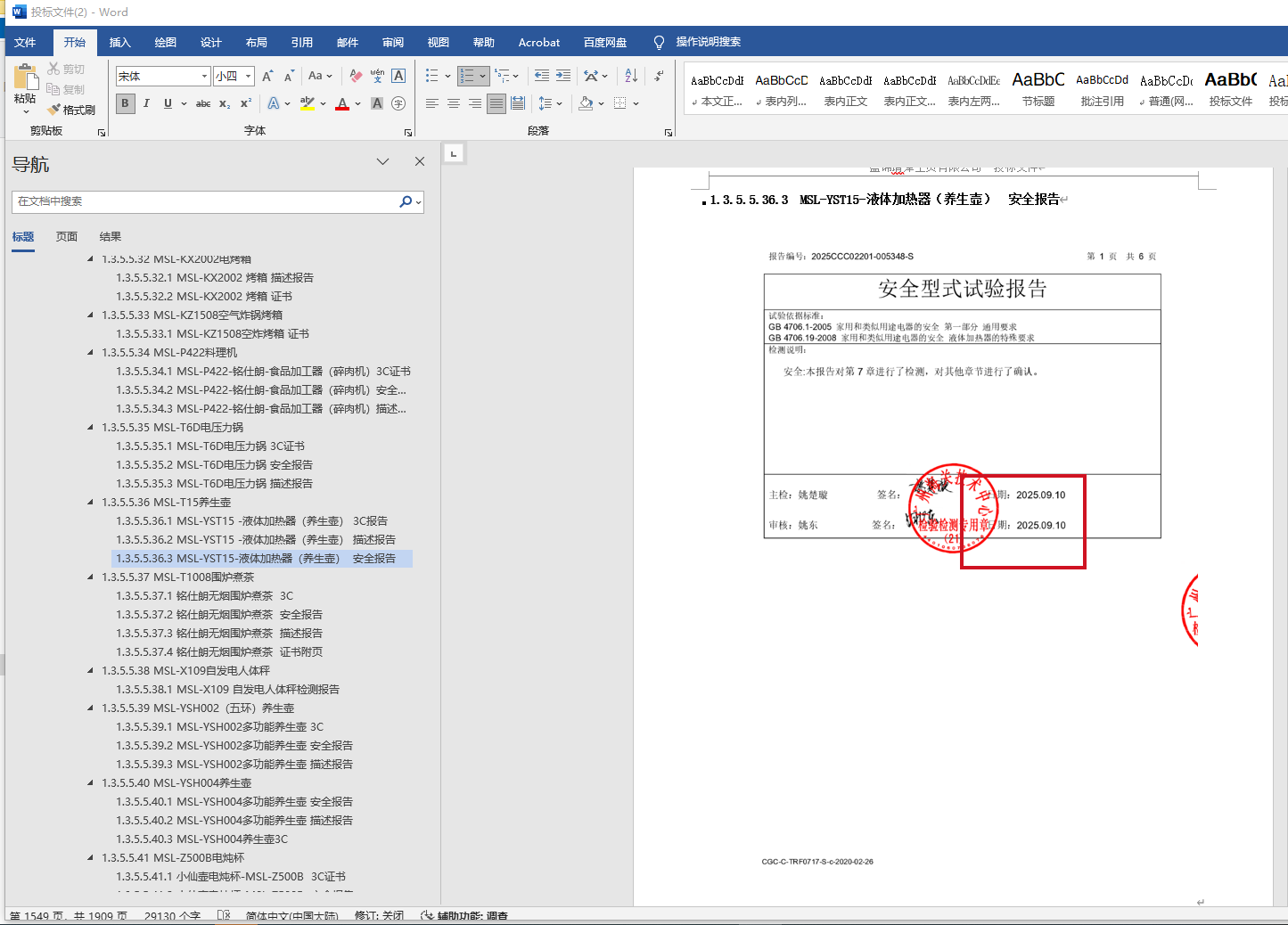Click the Format Painter (格式刷) icon
Viewport: 1288px width, 925px height.
point(54,110)
